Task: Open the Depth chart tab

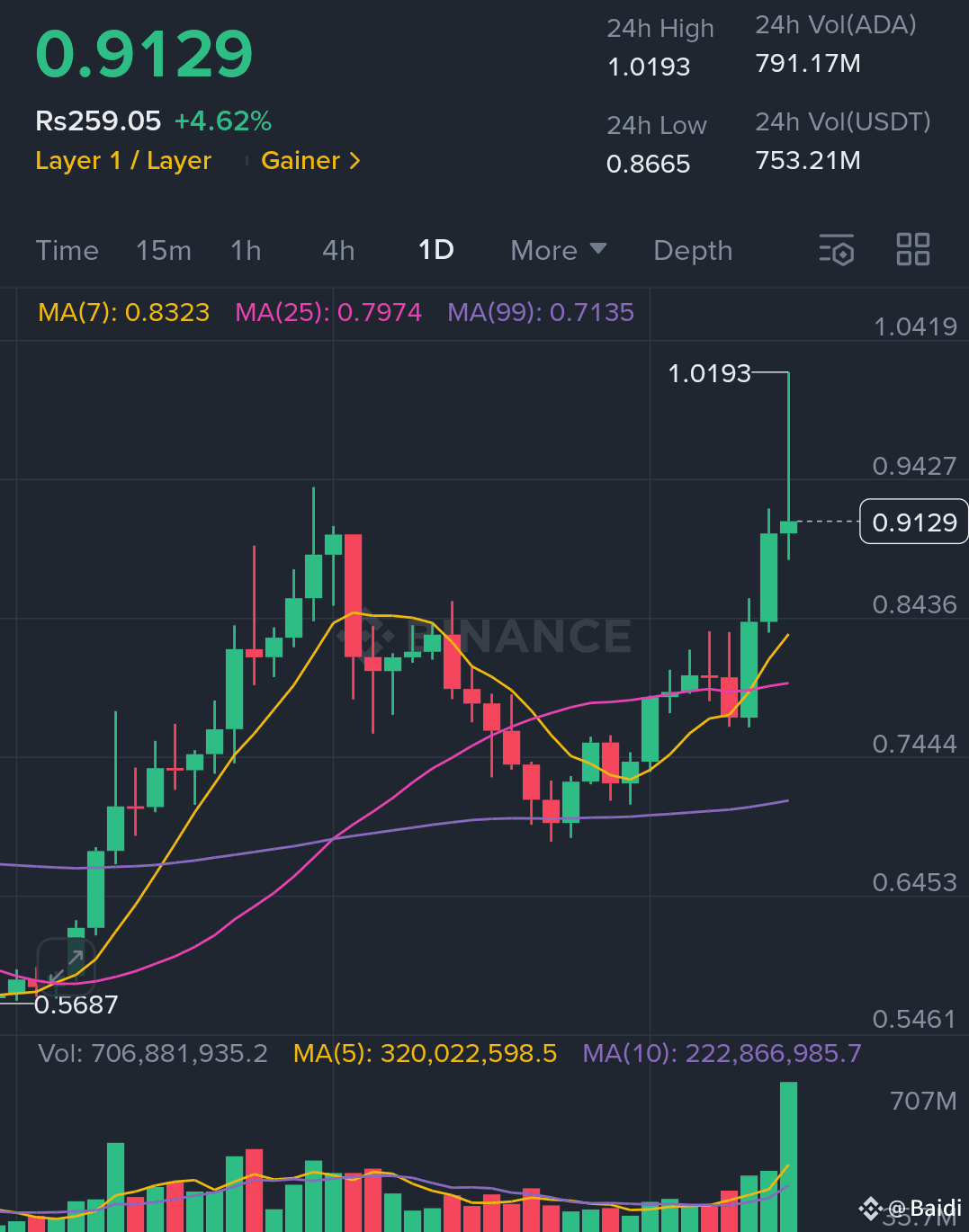Action: tap(693, 250)
